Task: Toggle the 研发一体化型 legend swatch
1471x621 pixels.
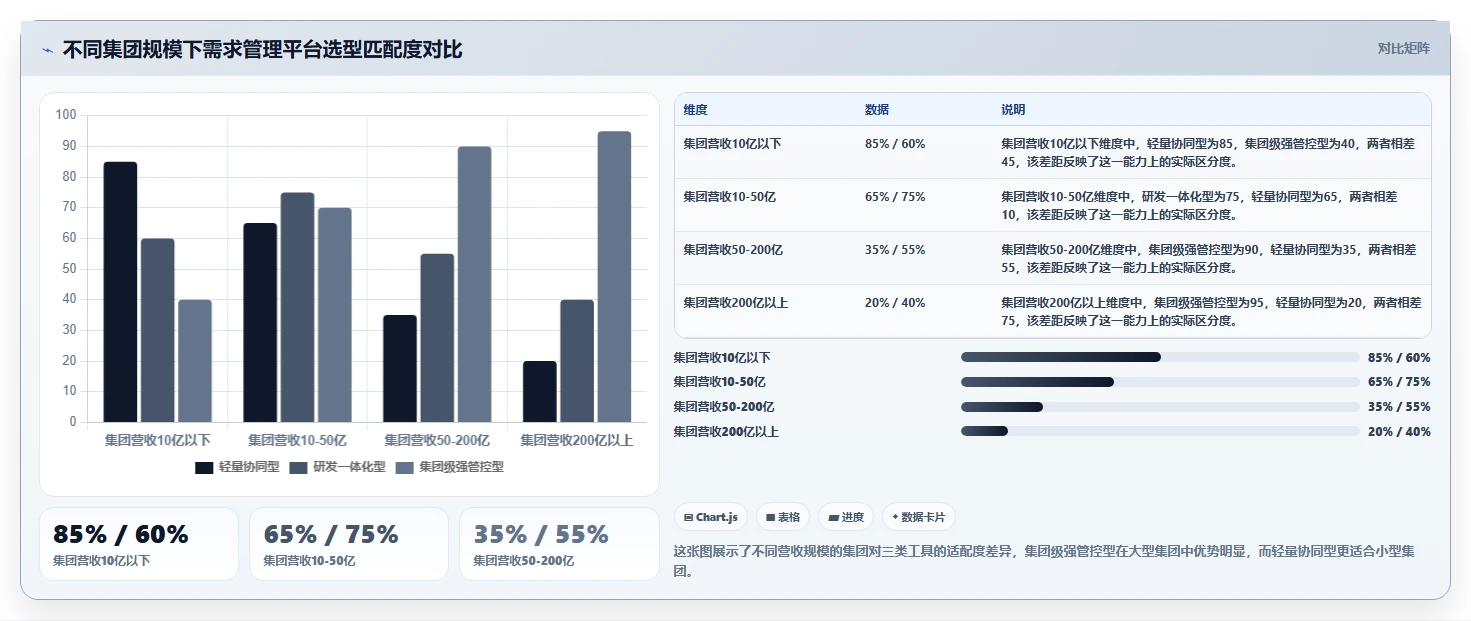Action: click(x=298, y=467)
